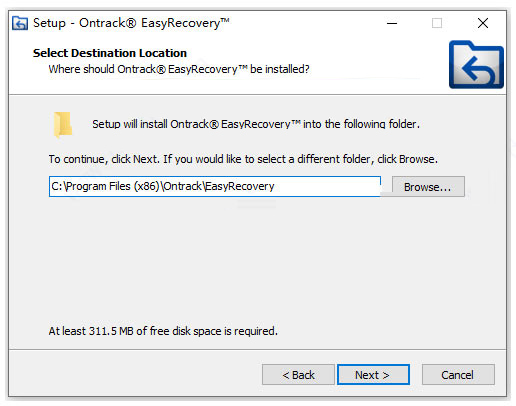516x406 pixels.
Task: Click the 'To continue, click Next' instruction
Action: pyautogui.click(x=243, y=159)
